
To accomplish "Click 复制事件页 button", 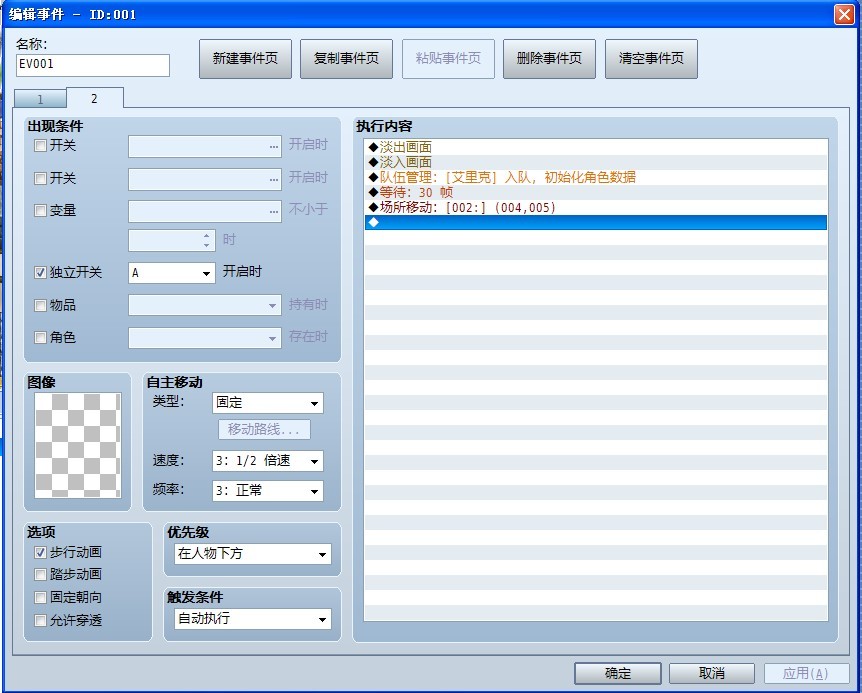I will point(346,59).
